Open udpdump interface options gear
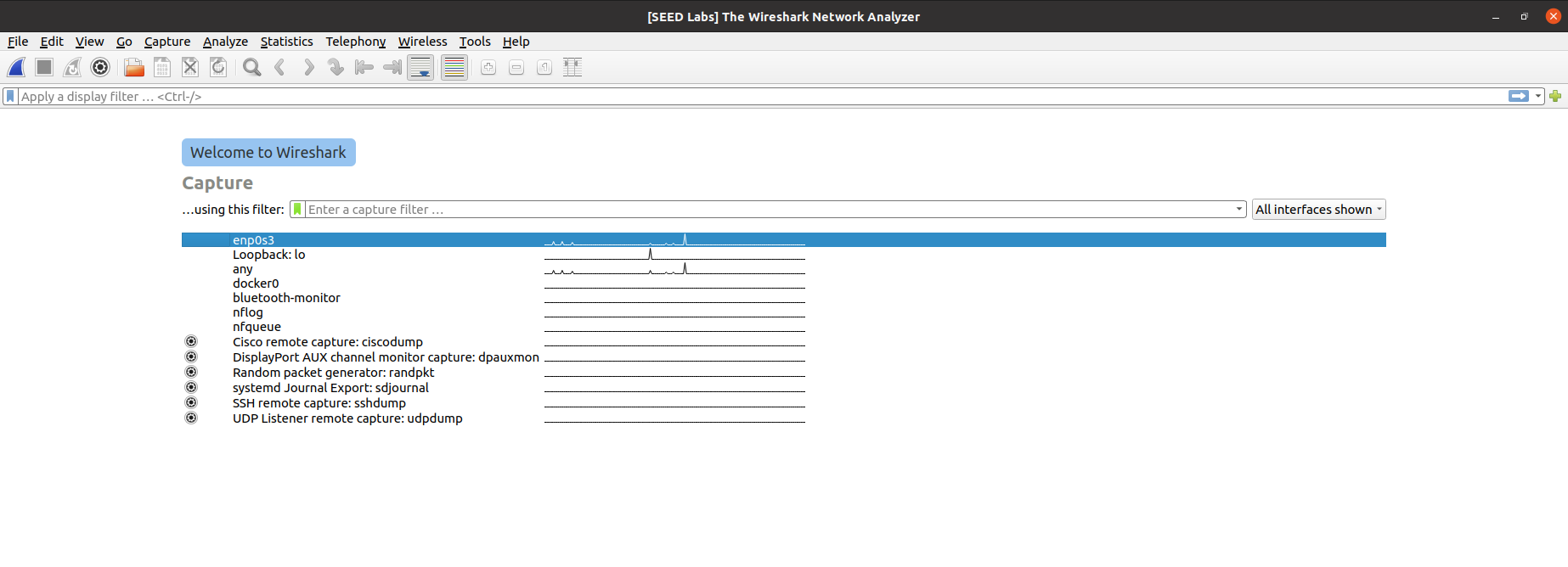Screen dimensions: 1568x567 [x=191, y=418]
